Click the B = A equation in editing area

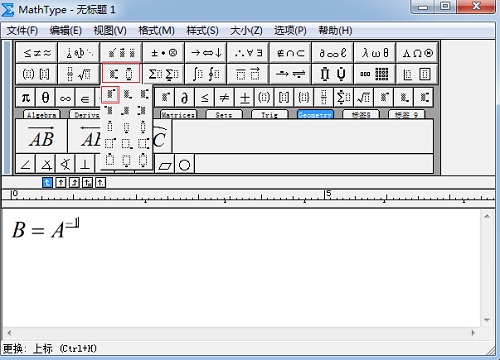(x=46, y=228)
